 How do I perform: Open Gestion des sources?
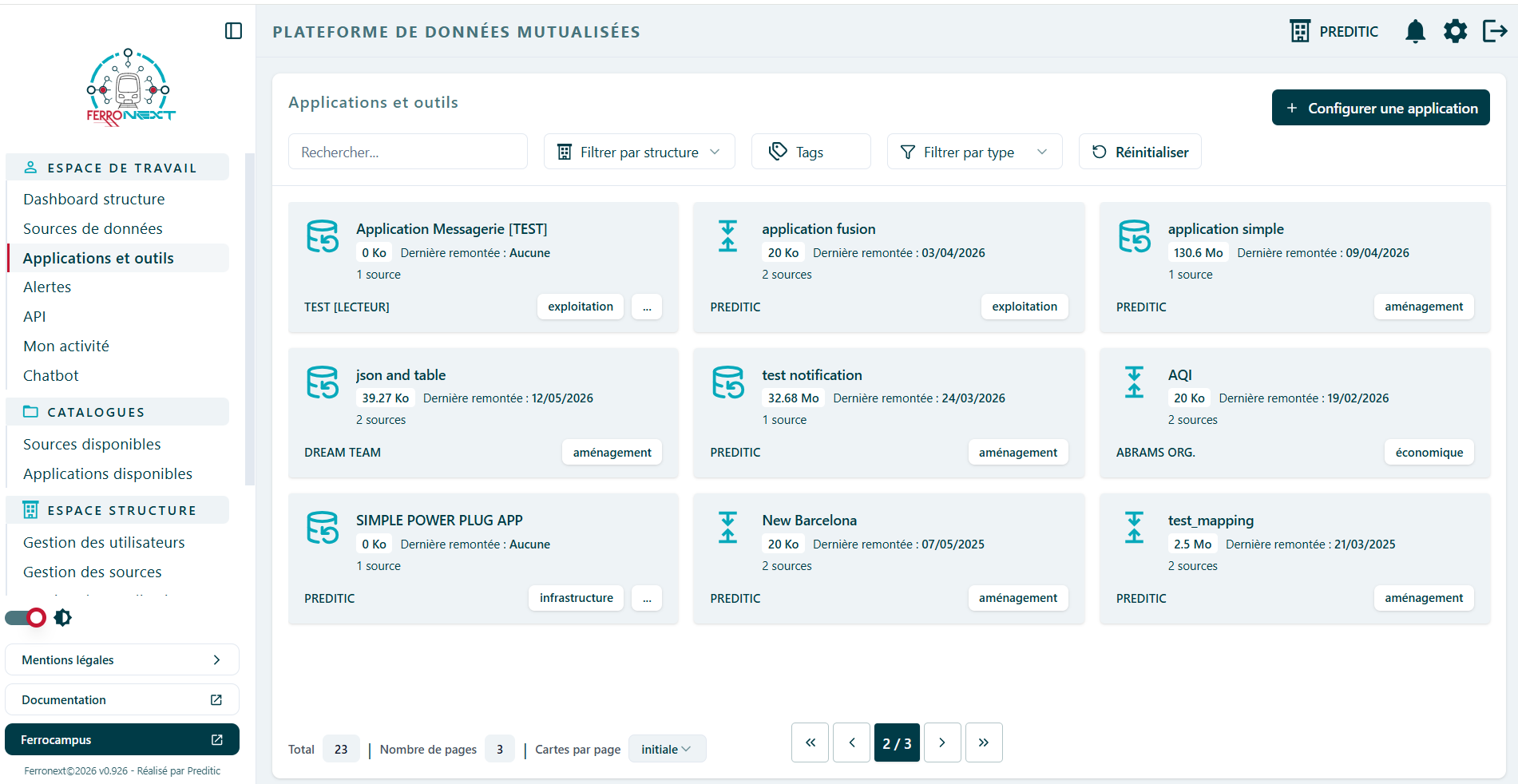coord(93,572)
